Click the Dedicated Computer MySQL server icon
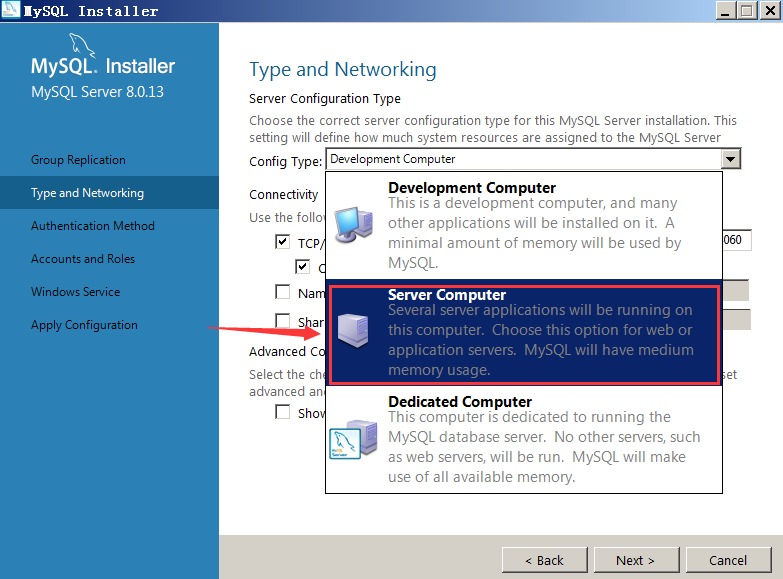 click(354, 440)
